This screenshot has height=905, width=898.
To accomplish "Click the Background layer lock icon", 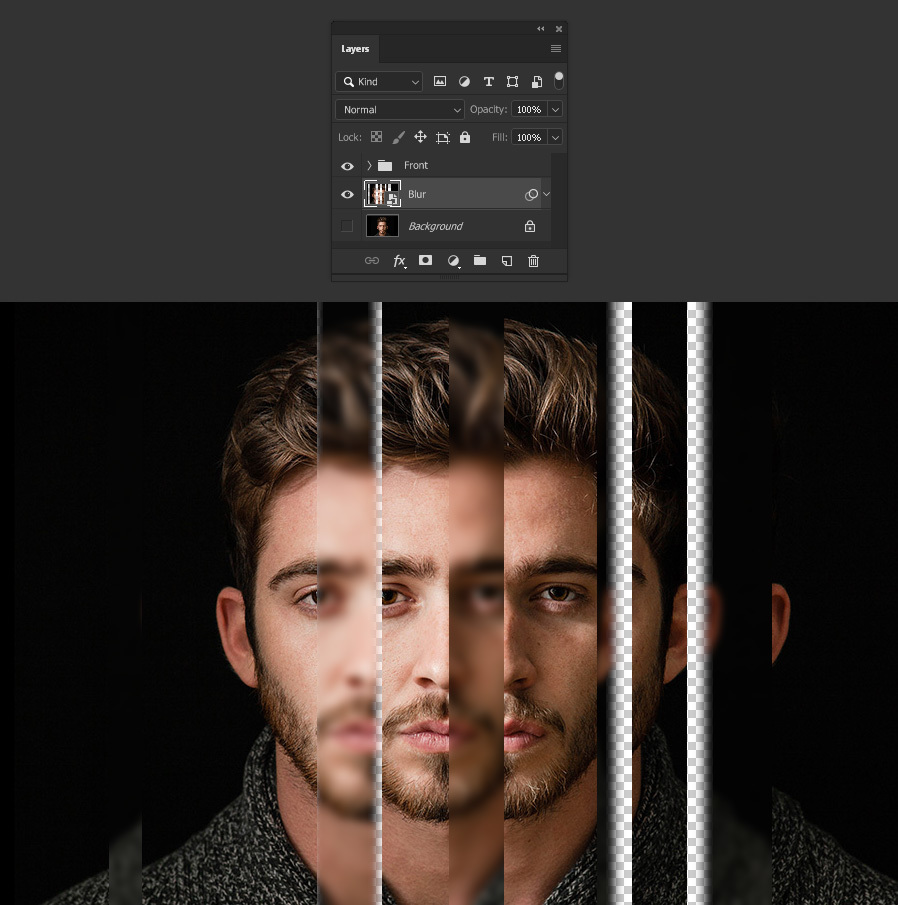I will coord(530,226).
